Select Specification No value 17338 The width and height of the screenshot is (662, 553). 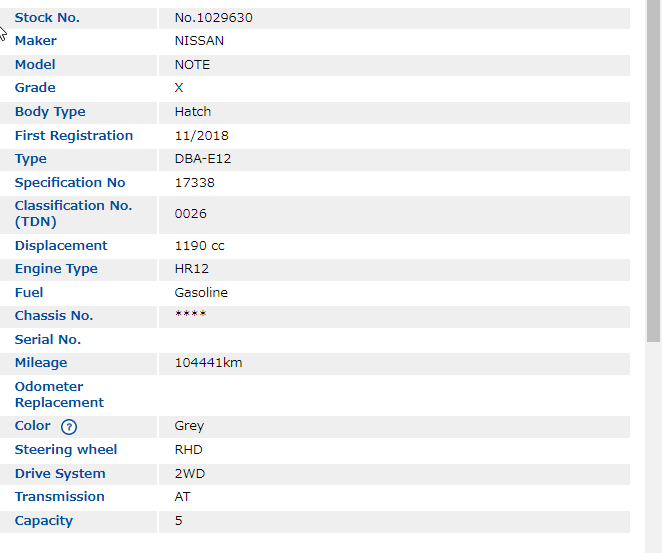click(x=194, y=183)
